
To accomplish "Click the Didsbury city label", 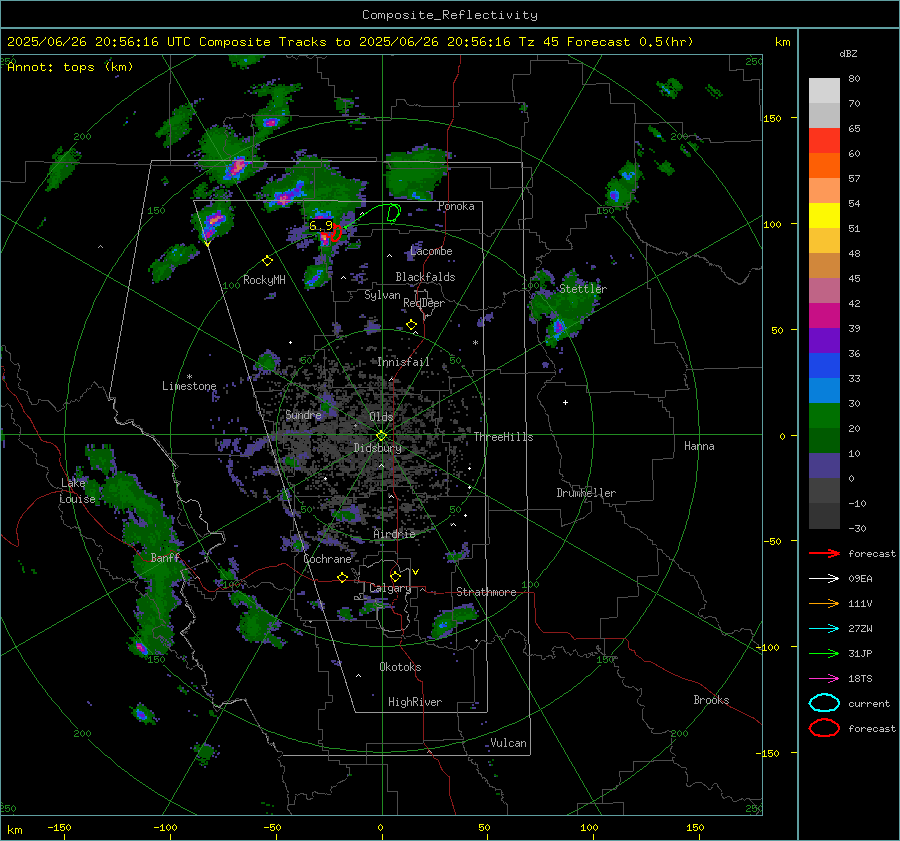I will (377, 448).
